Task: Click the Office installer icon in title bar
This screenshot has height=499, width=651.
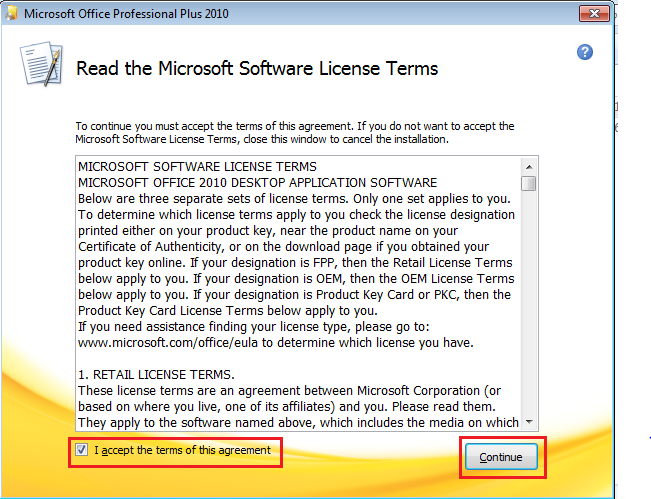Action: [11, 13]
